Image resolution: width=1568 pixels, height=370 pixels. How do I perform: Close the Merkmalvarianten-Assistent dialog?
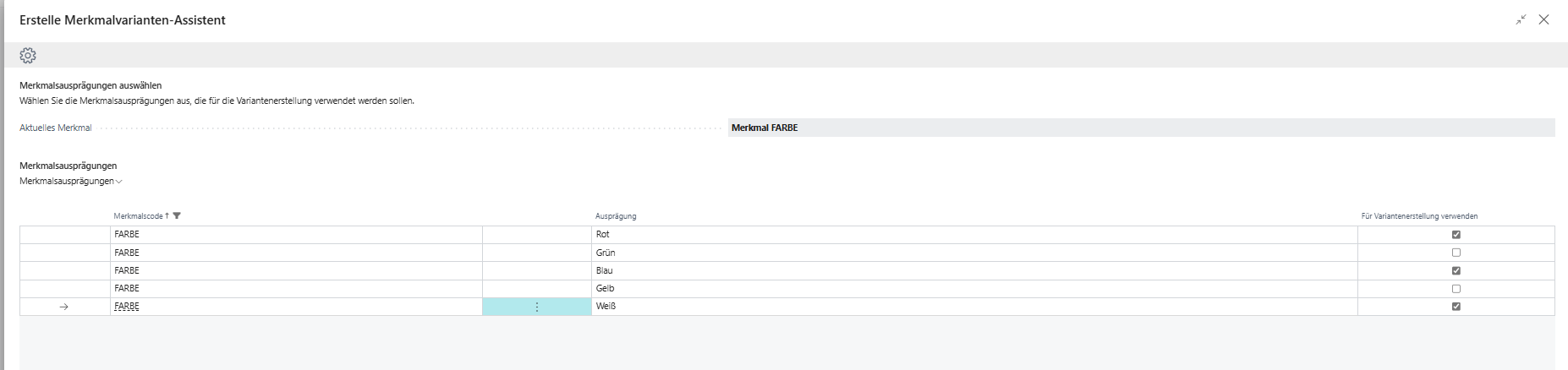click(1543, 19)
